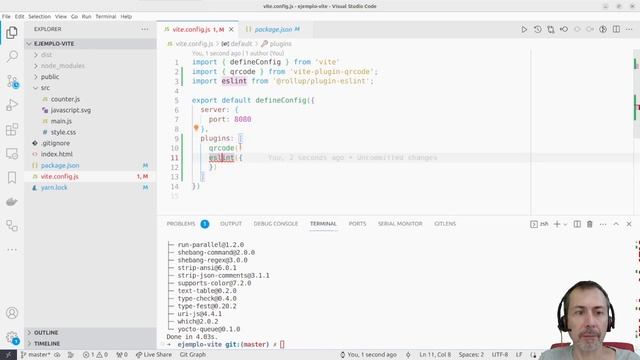Image resolution: width=640 pixels, height=360 pixels.
Task: Open the Extensions view icon
Action: tap(12, 129)
